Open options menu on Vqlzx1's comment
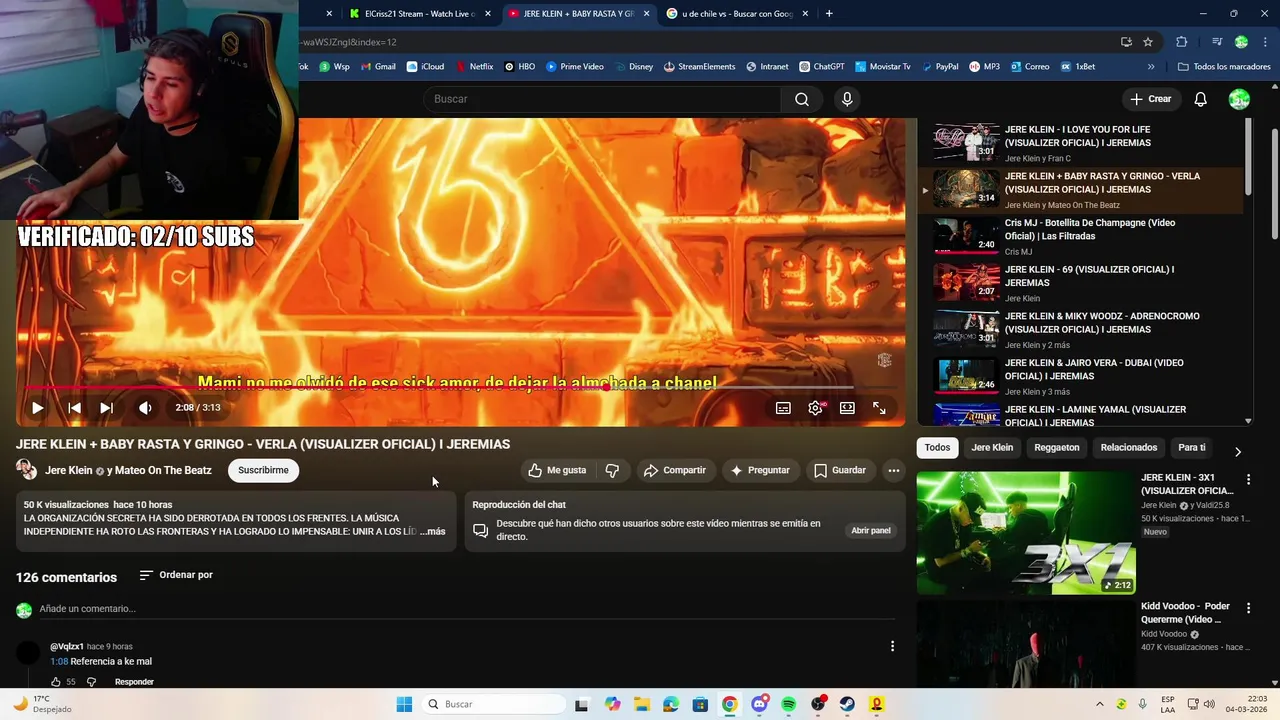The width and height of the screenshot is (1280, 720). click(893, 647)
